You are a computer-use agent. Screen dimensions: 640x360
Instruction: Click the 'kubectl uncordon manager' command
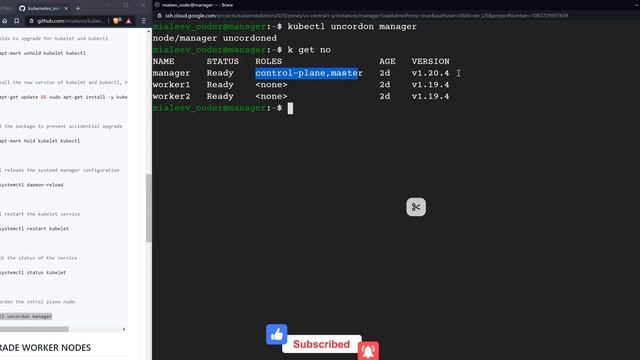pos(352,27)
